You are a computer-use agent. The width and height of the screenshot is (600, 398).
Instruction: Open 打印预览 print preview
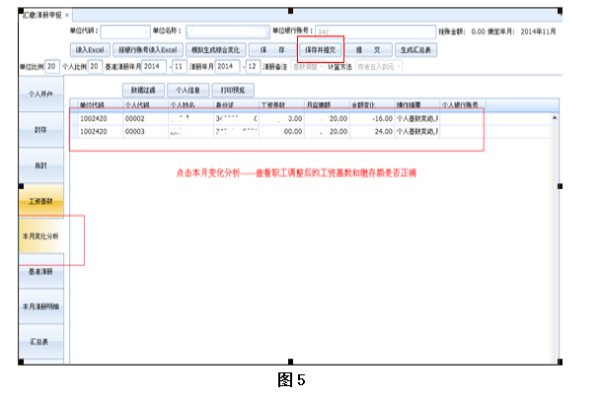(233, 90)
